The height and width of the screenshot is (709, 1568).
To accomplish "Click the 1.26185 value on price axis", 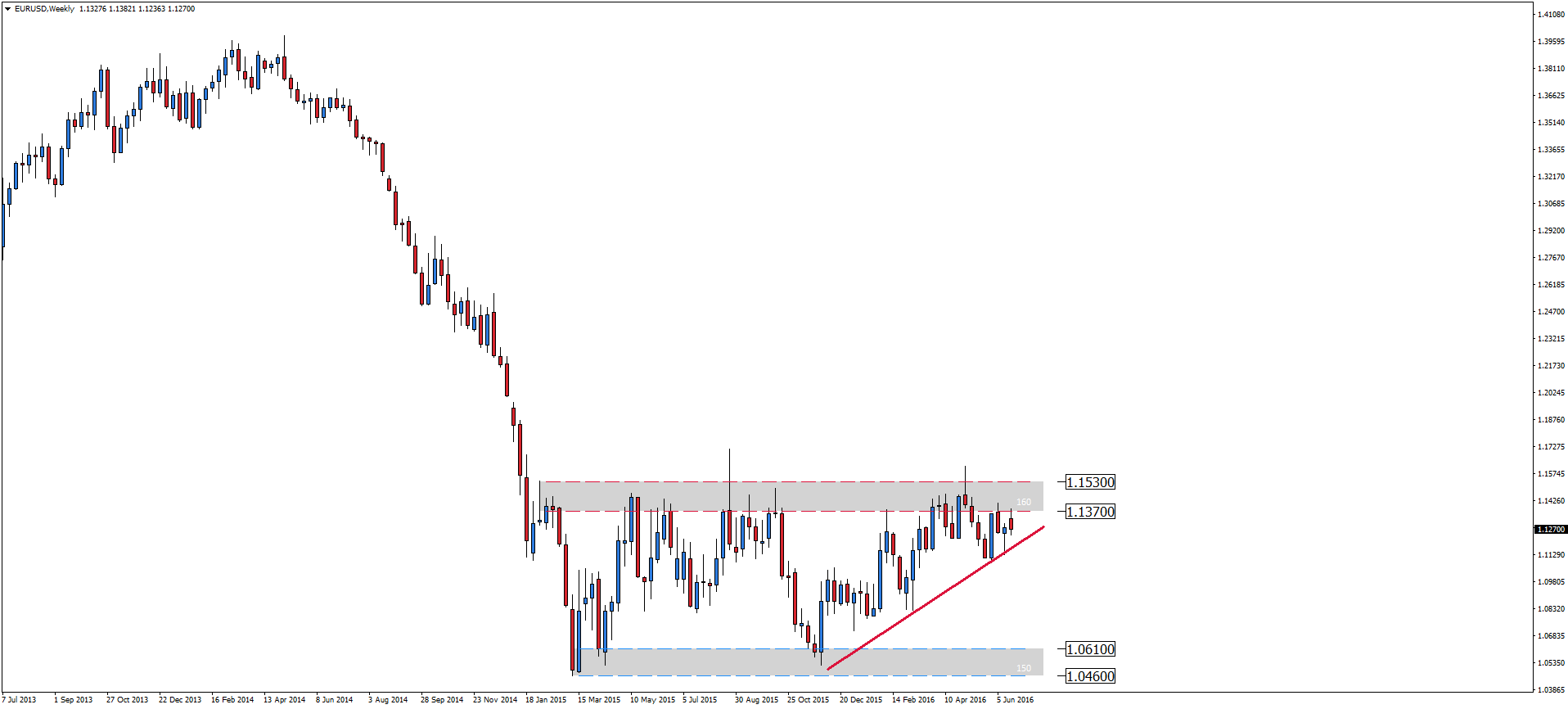I will click(x=1551, y=285).
